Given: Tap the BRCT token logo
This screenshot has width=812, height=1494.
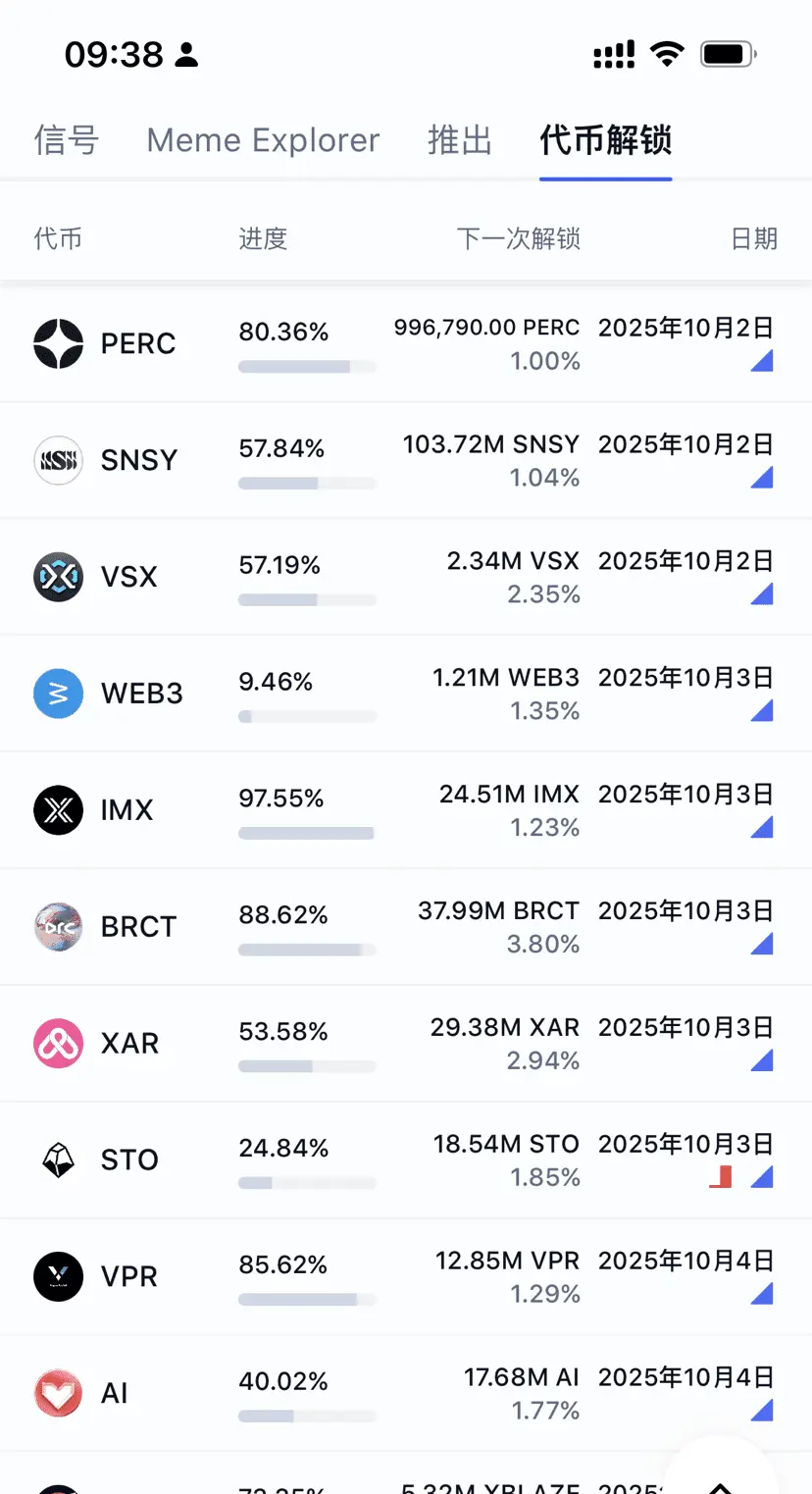Looking at the screenshot, I should tap(59, 927).
